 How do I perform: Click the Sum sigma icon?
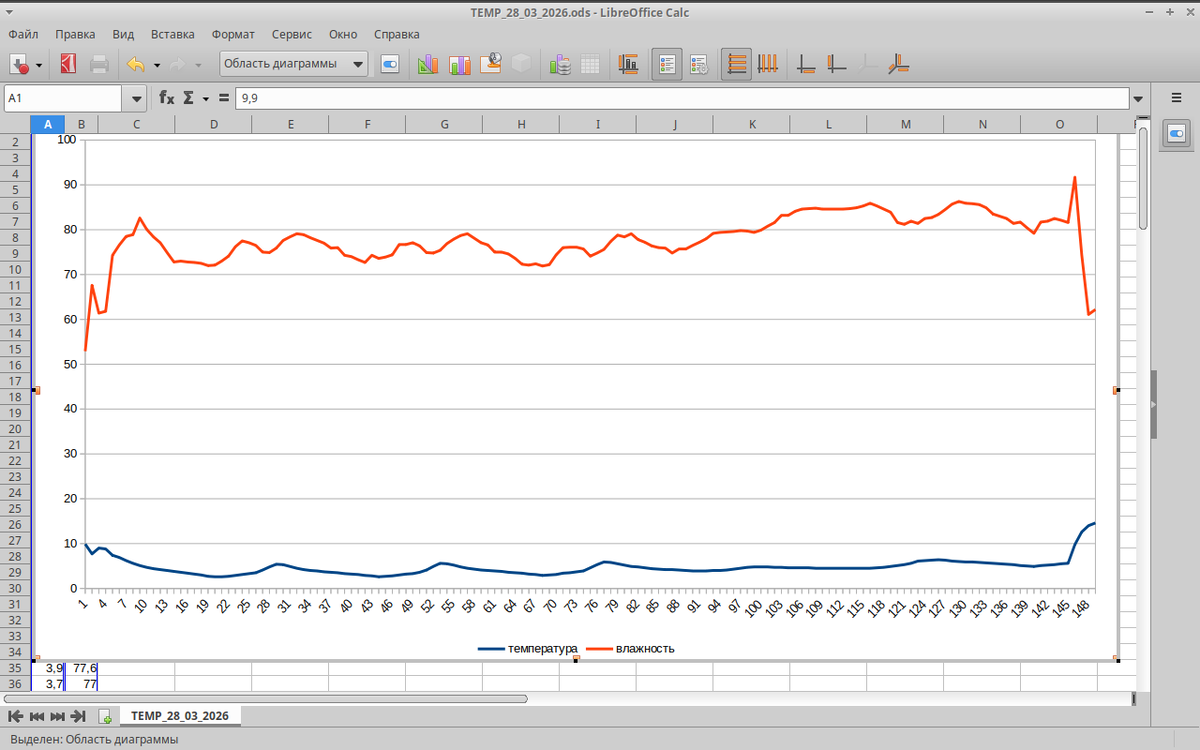pyautogui.click(x=188, y=98)
